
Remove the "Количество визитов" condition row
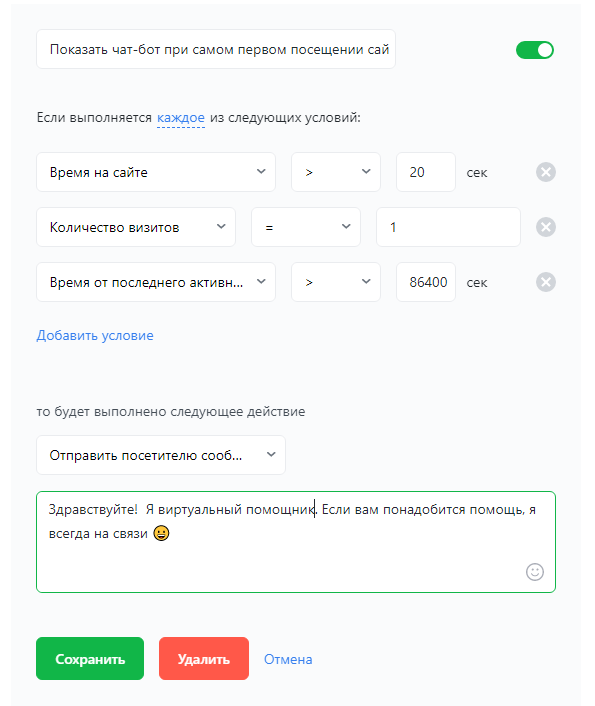(545, 227)
